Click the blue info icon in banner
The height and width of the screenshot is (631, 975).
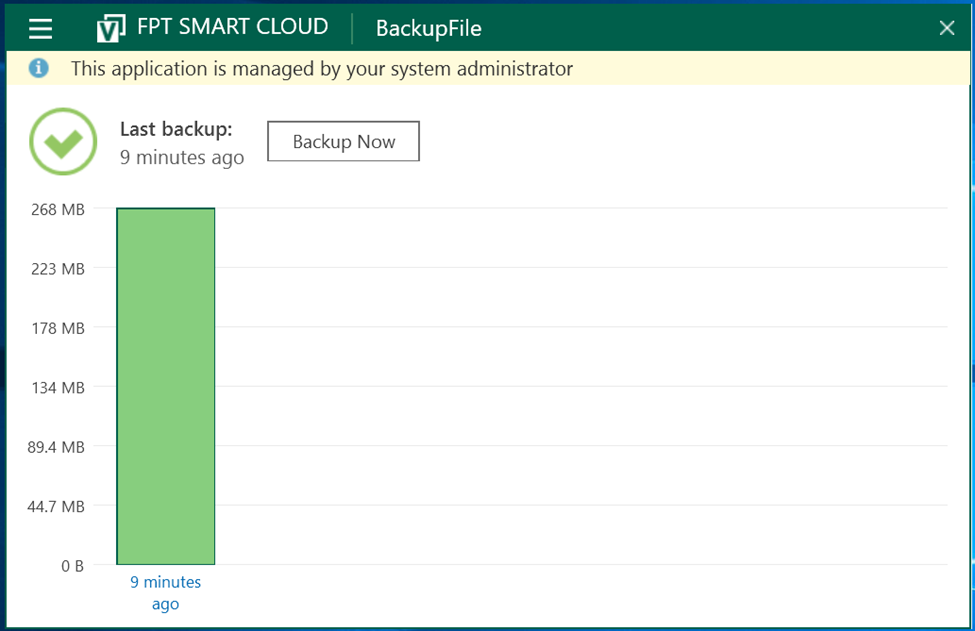coord(39,68)
